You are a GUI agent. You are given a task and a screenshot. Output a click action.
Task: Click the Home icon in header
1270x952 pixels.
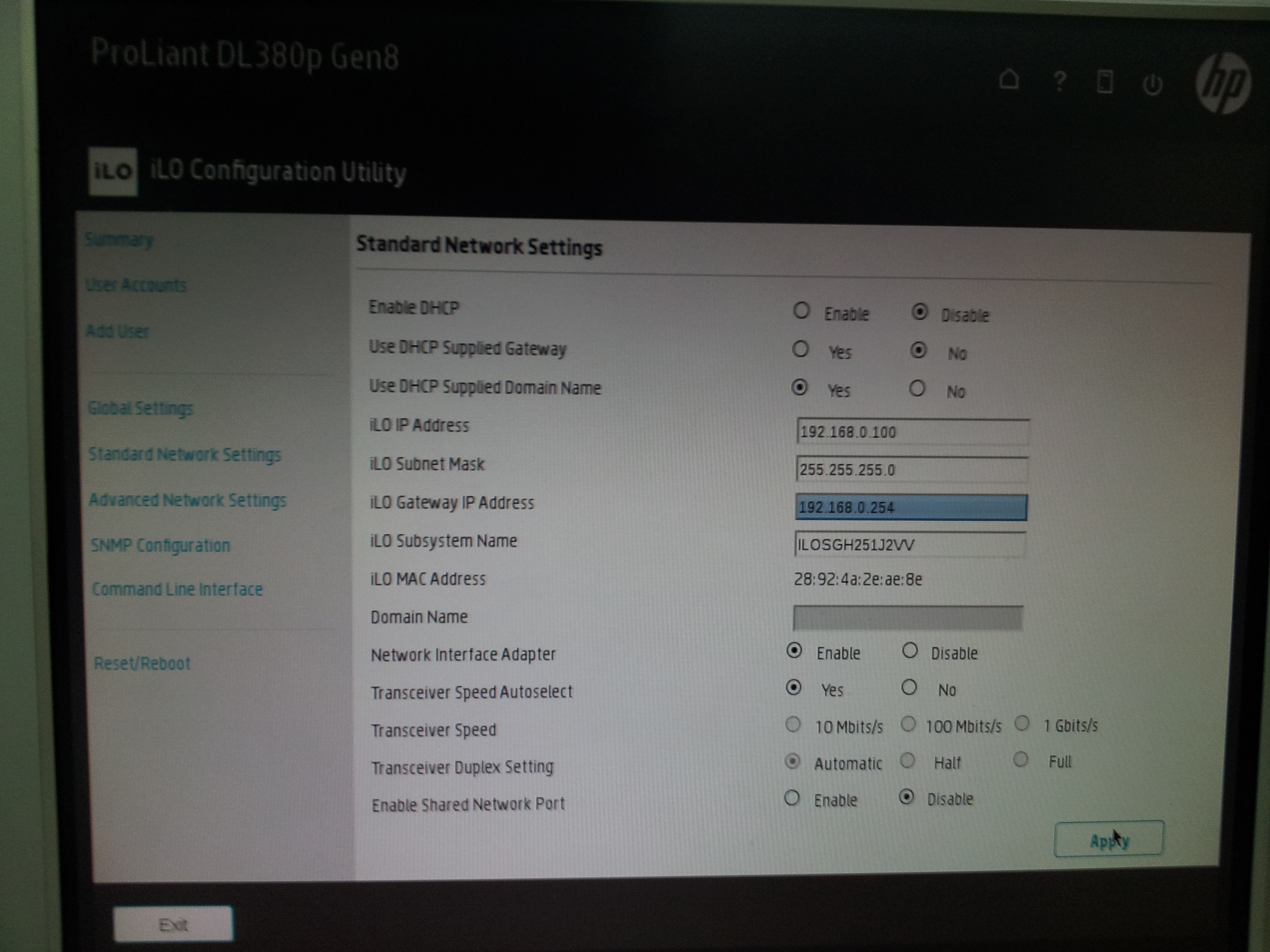(x=1009, y=79)
